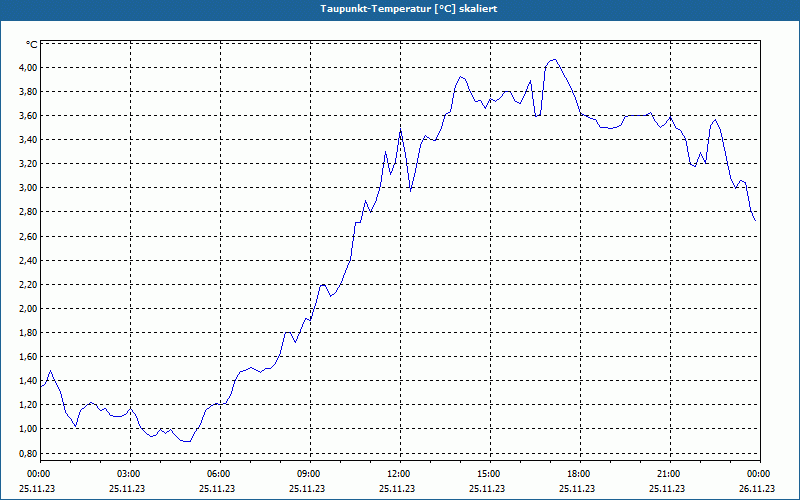This screenshot has width=800, height=500.
Task: Select the 2,40 y-axis label
Action: pyautogui.click(x=28, y=260)
